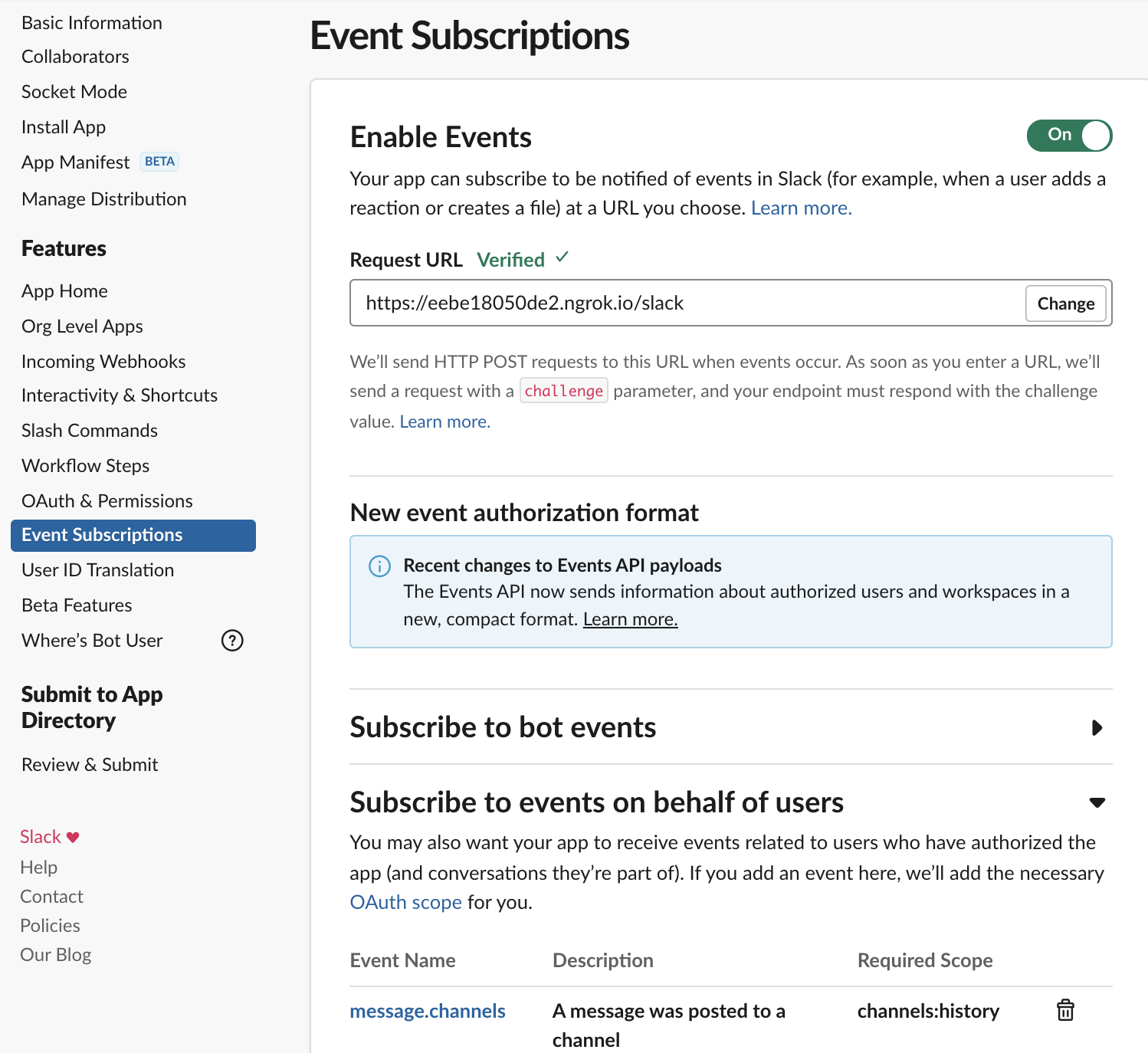
Task: Open the OAuth scope link
Action: coord(405,903)
